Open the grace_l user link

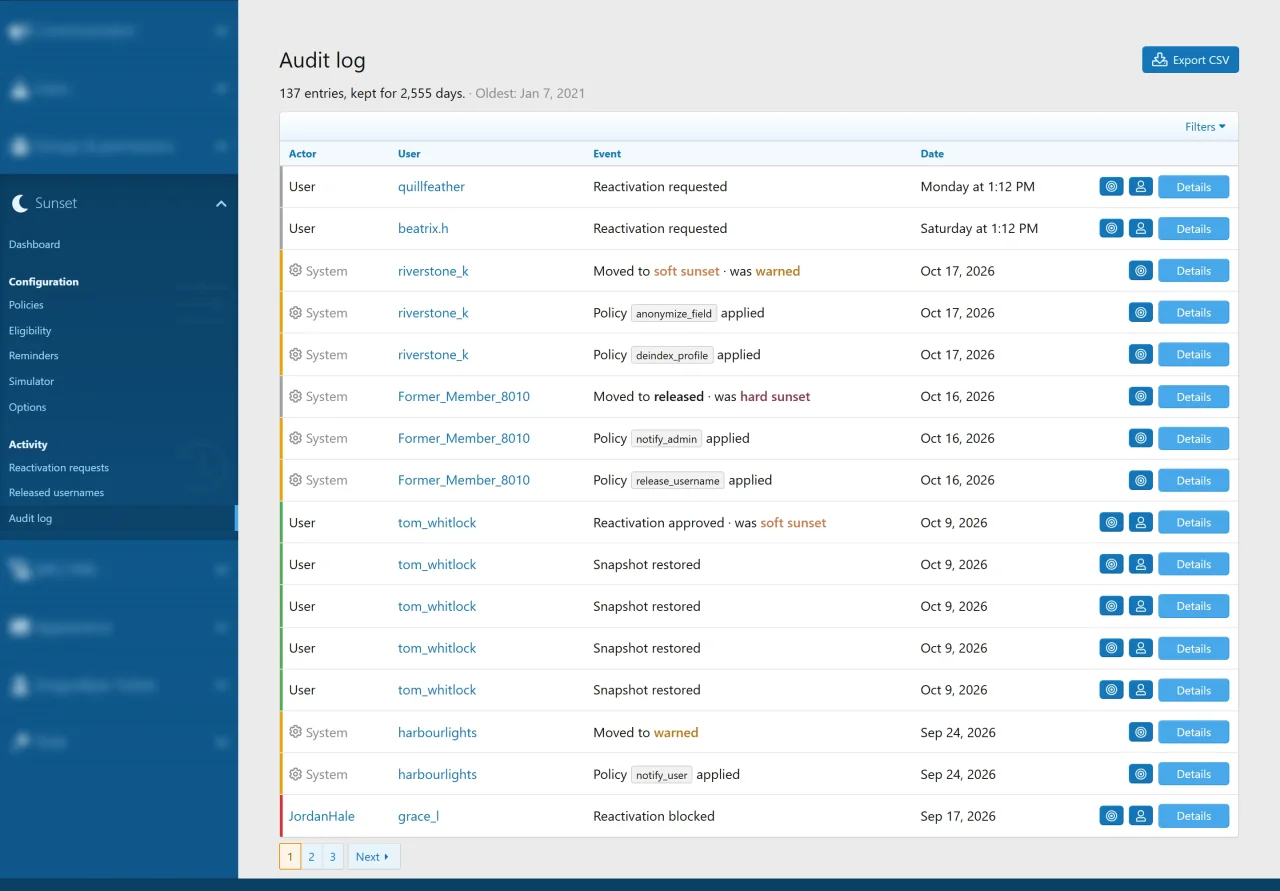418,816
